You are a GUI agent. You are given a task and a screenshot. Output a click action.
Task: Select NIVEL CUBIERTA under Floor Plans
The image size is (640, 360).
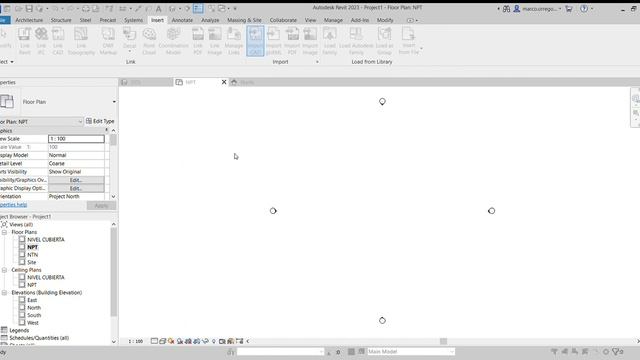tap(46, 240)
